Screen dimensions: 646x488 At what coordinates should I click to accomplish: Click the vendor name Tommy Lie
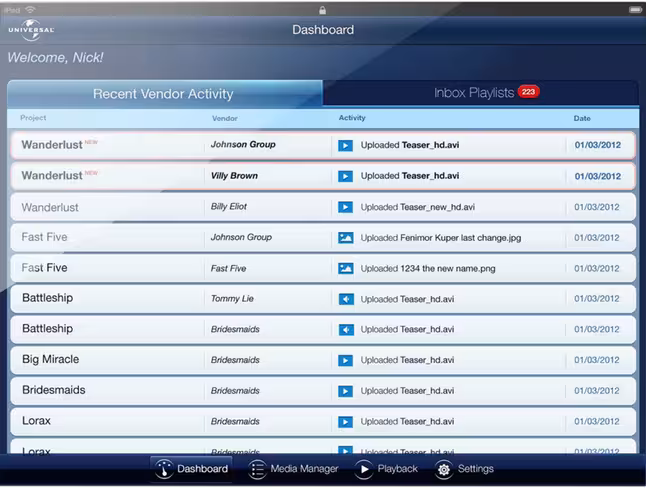point(232,299)
